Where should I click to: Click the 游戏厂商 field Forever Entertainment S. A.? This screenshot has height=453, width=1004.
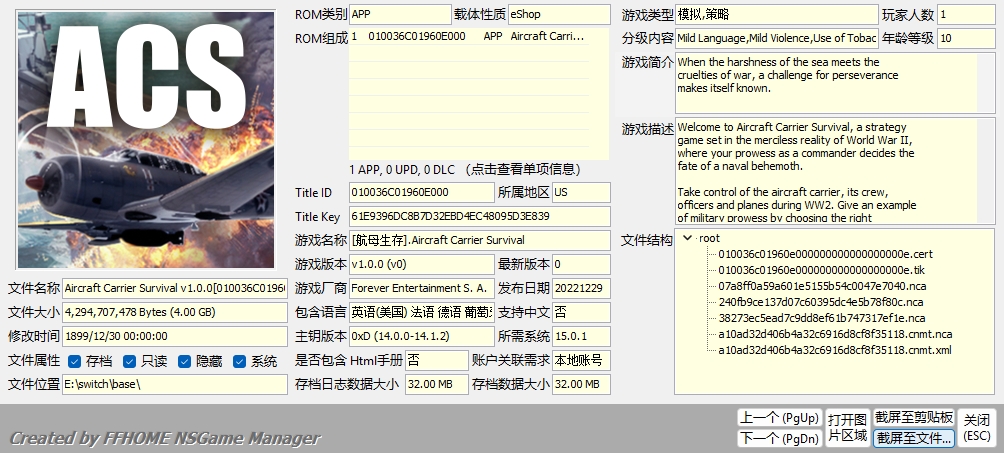422,288
